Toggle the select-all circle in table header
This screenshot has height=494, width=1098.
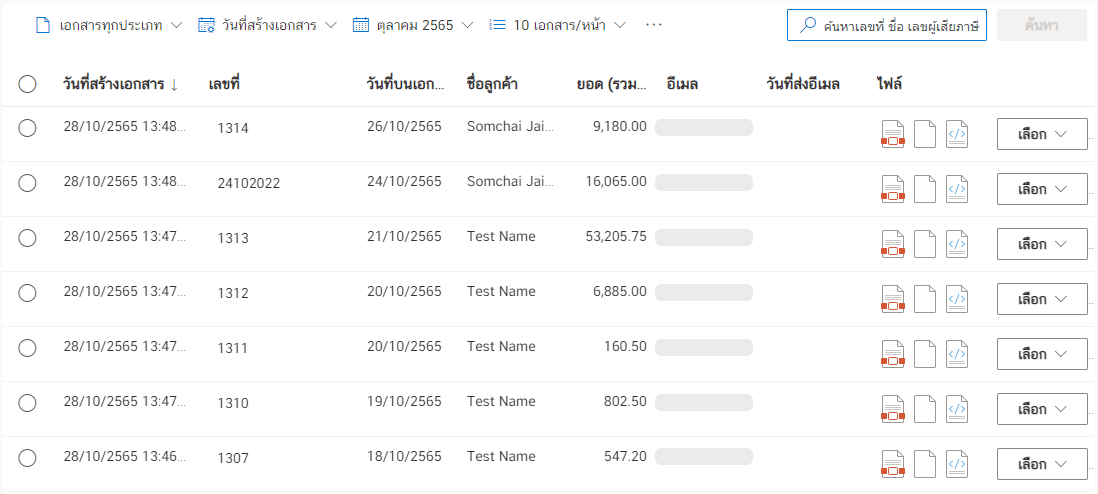coord(27,85)
